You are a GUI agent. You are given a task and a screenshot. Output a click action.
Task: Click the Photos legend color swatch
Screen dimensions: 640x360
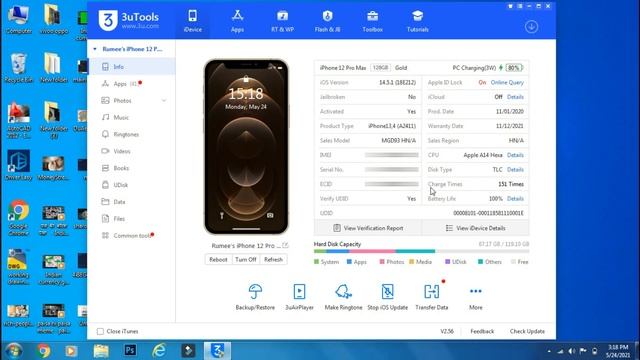pos(382,262)
